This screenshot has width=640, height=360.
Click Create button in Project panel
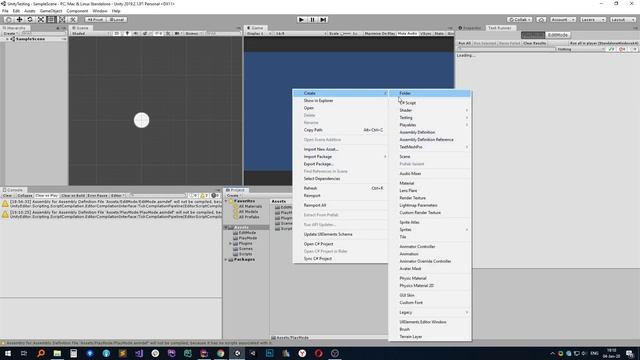(x=233, y=196)
